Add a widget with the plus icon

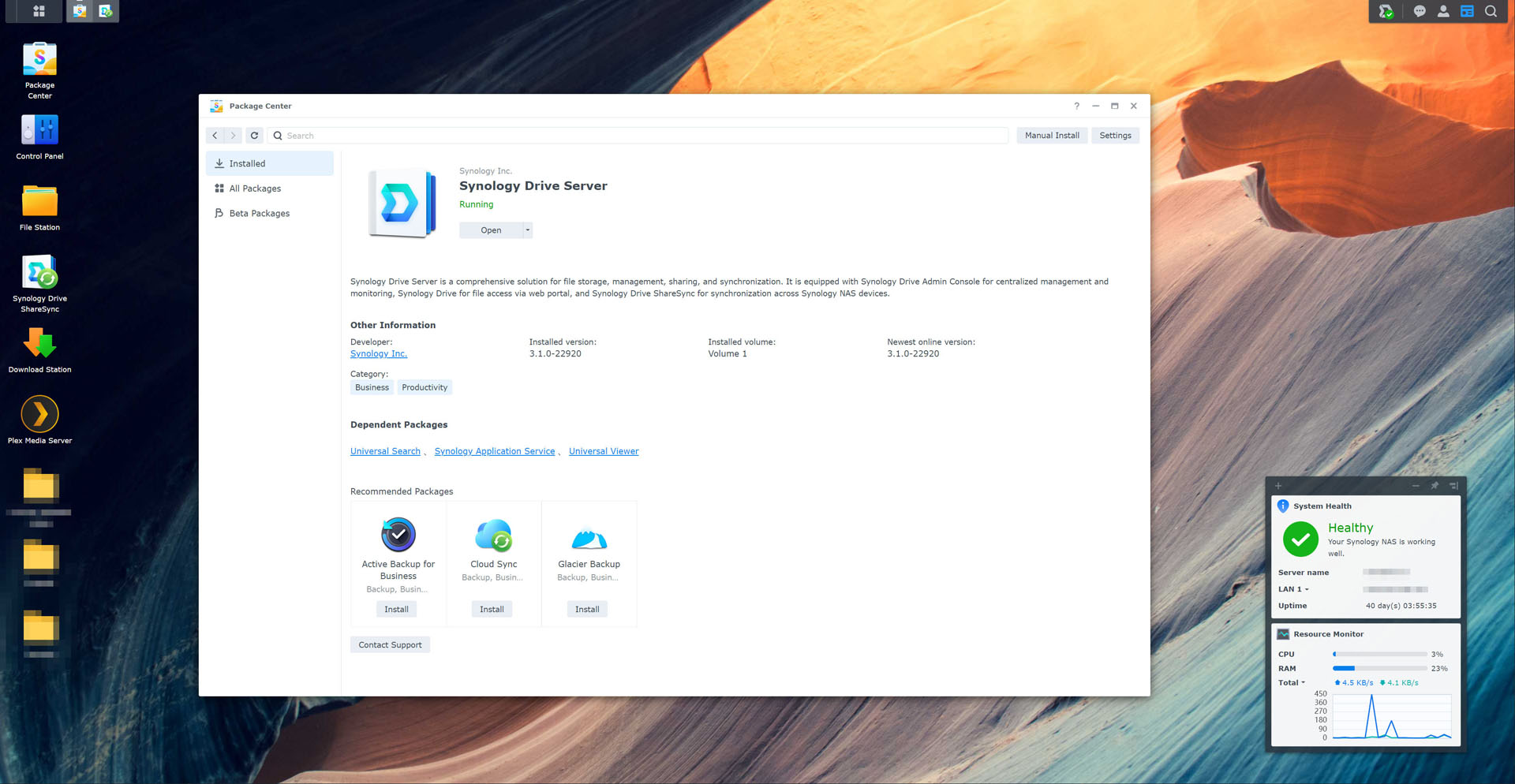click(x=1278, y=486)
